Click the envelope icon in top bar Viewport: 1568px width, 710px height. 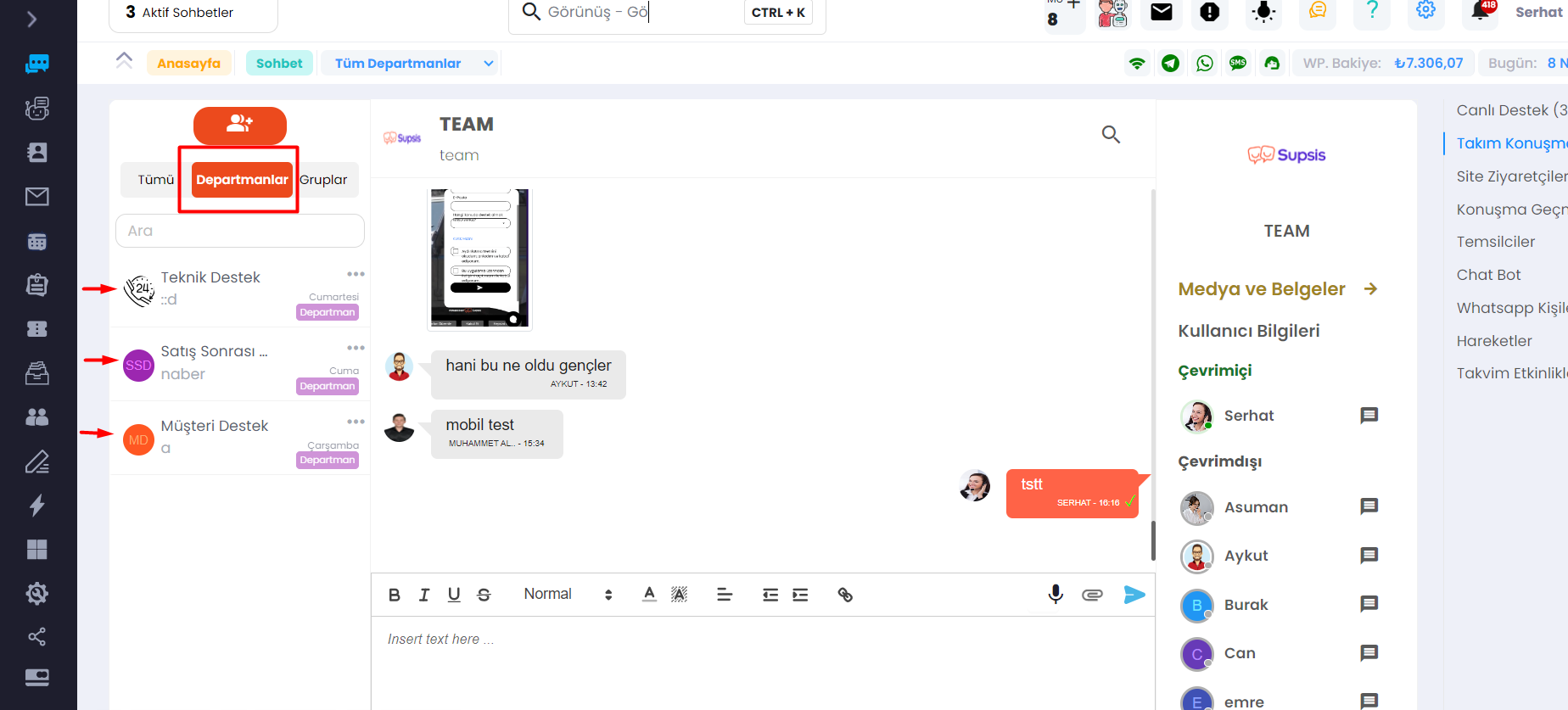tap(1162, 12)
